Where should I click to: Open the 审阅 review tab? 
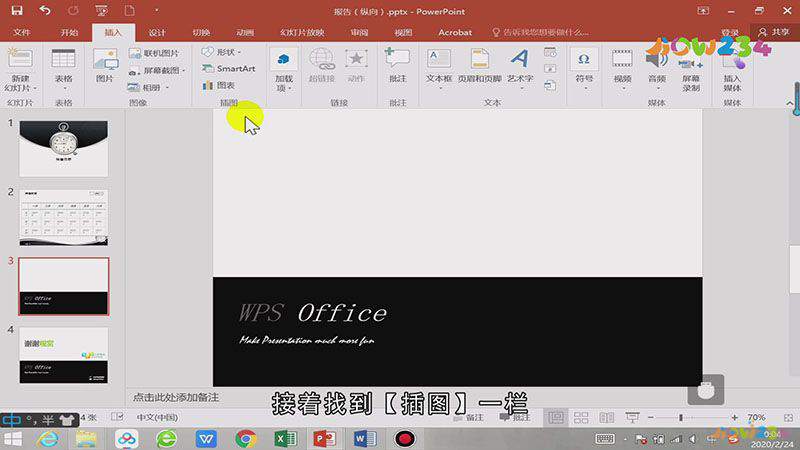[x=359, y=32]
